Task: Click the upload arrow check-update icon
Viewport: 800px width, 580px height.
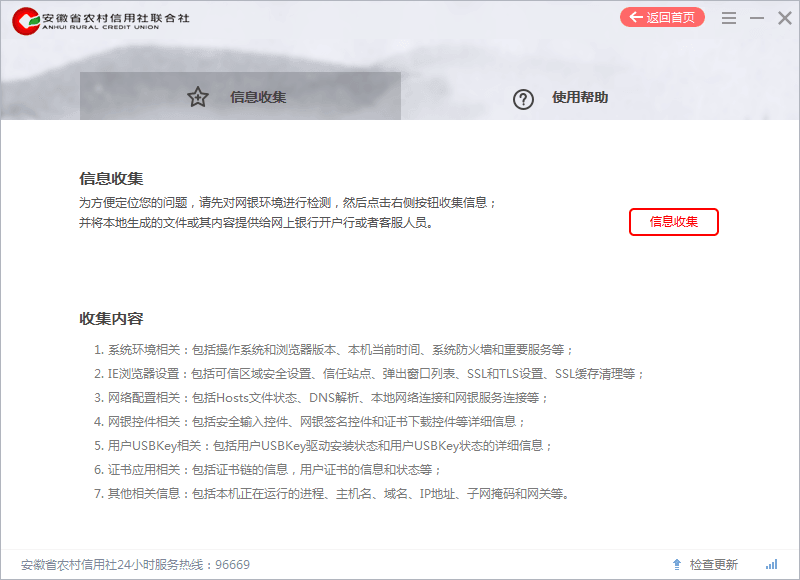Action: pos(677,565)
